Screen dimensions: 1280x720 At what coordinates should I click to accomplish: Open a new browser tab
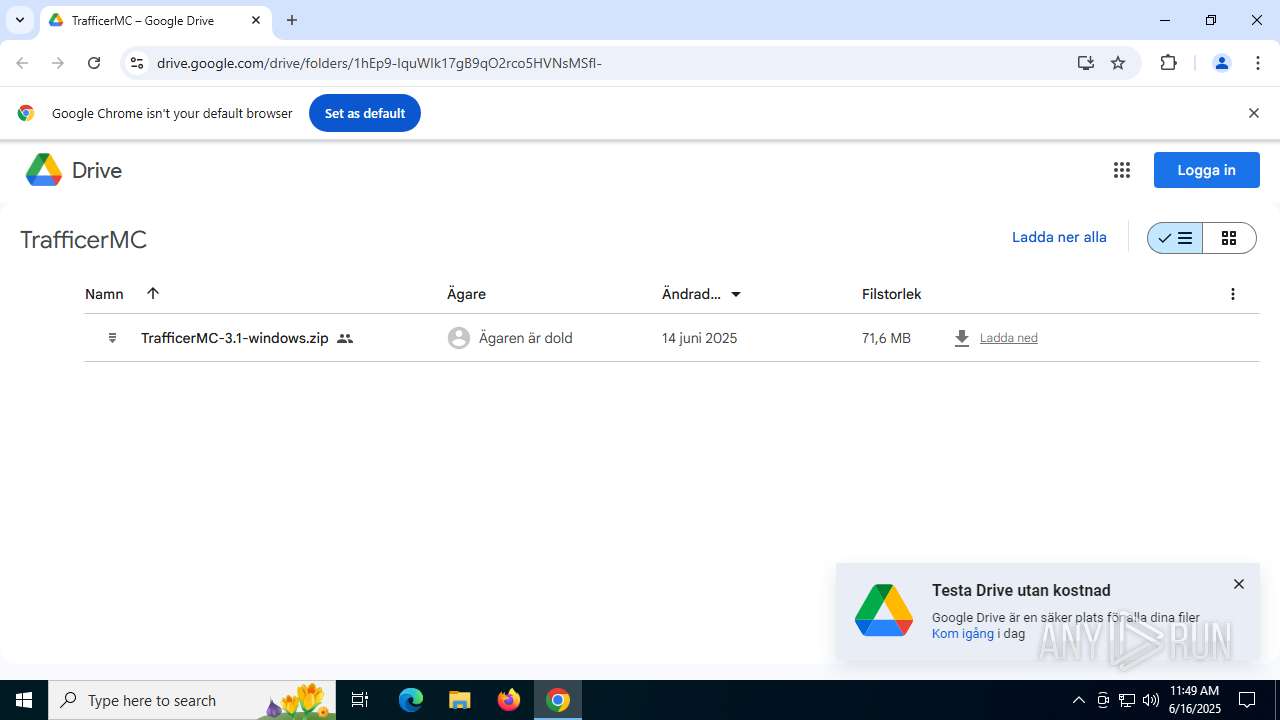(x=292, y=20)
